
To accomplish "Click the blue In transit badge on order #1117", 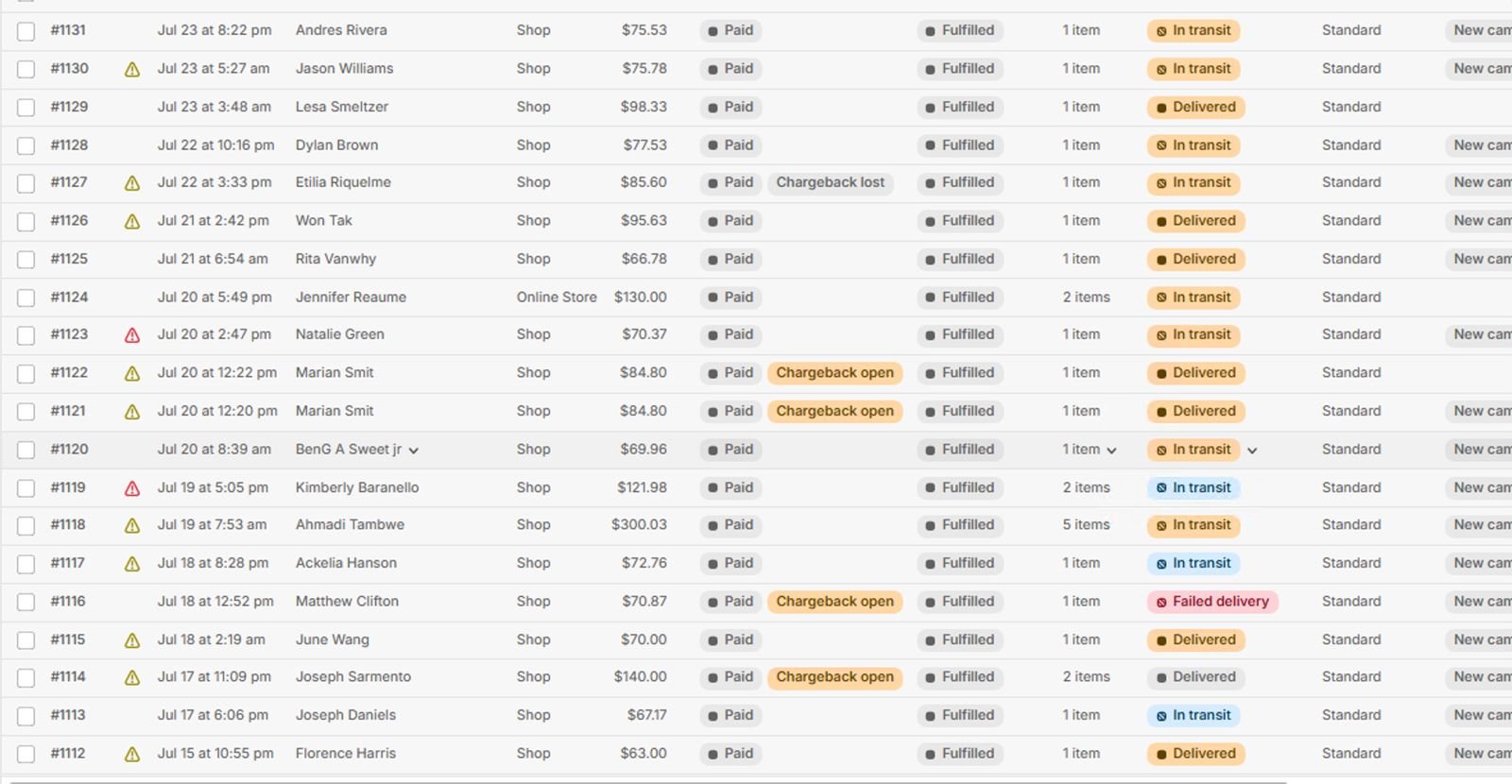I will coord(1194,563).
